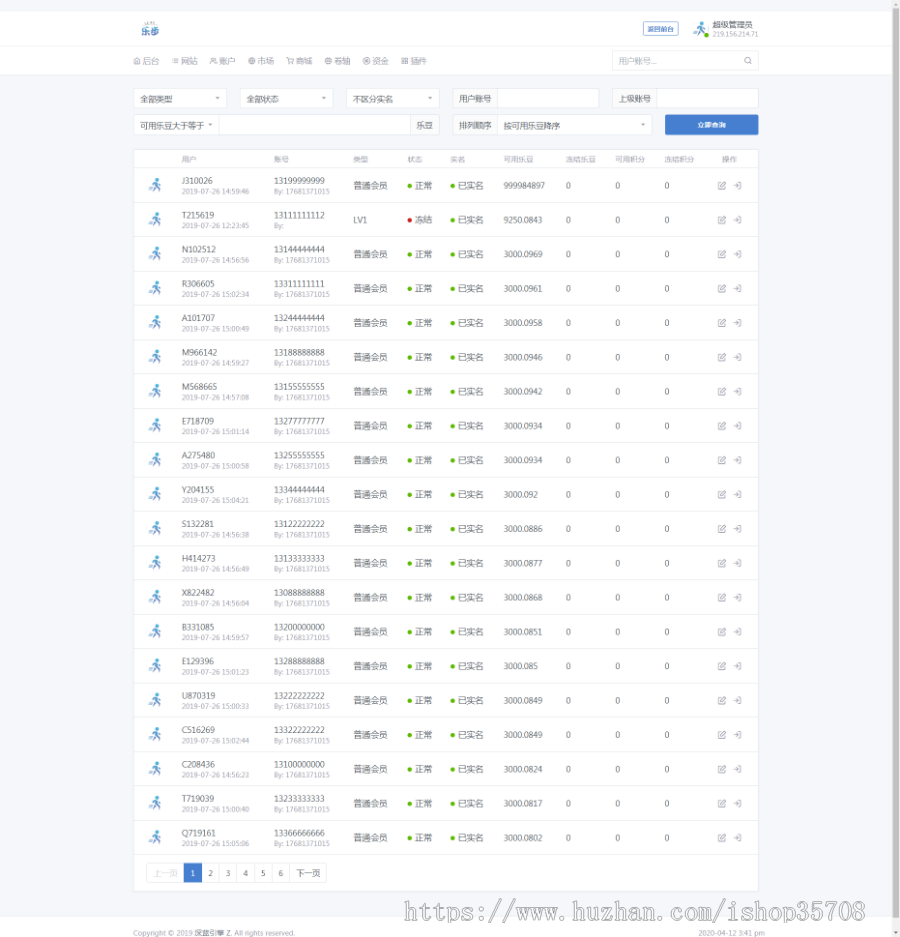Open the 按可用乐豆降序 sort dropdown
Viewport: 900px width, 937px height.
[574, 126]
